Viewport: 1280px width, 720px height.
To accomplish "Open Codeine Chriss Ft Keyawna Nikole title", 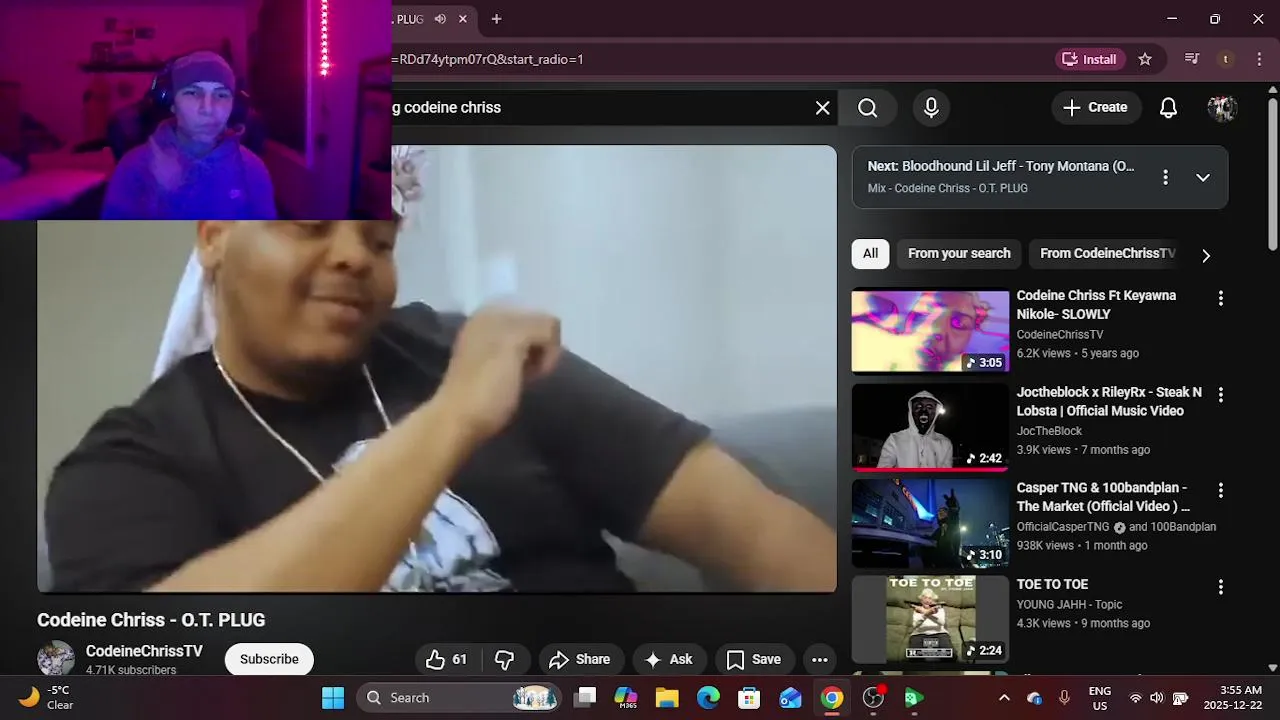I will coord(1096,305).
